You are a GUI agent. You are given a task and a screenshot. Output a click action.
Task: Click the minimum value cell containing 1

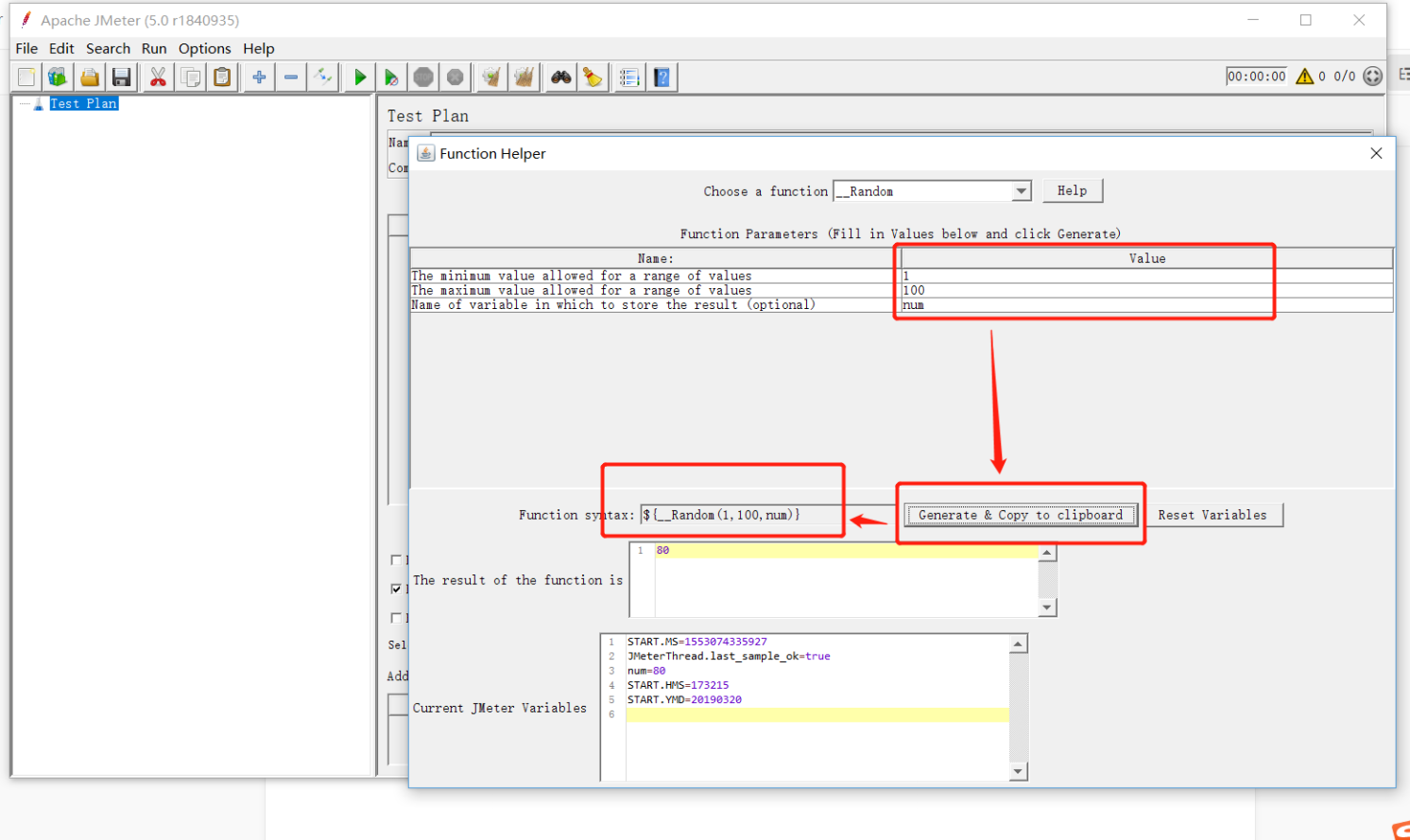click(1146, 276)
